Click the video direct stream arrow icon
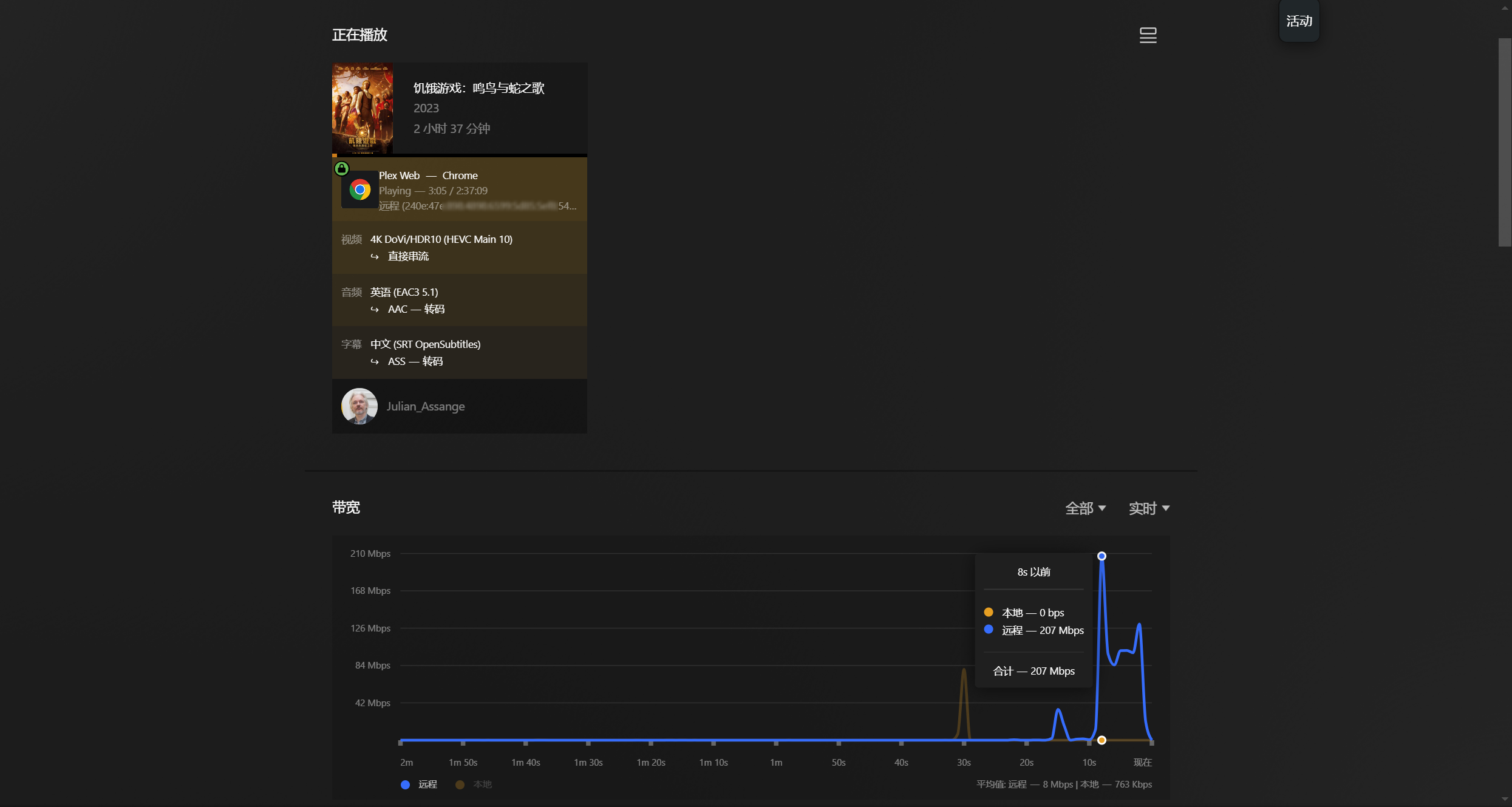Viewport: 1512px width, 807px height. (x=375, y=257)
